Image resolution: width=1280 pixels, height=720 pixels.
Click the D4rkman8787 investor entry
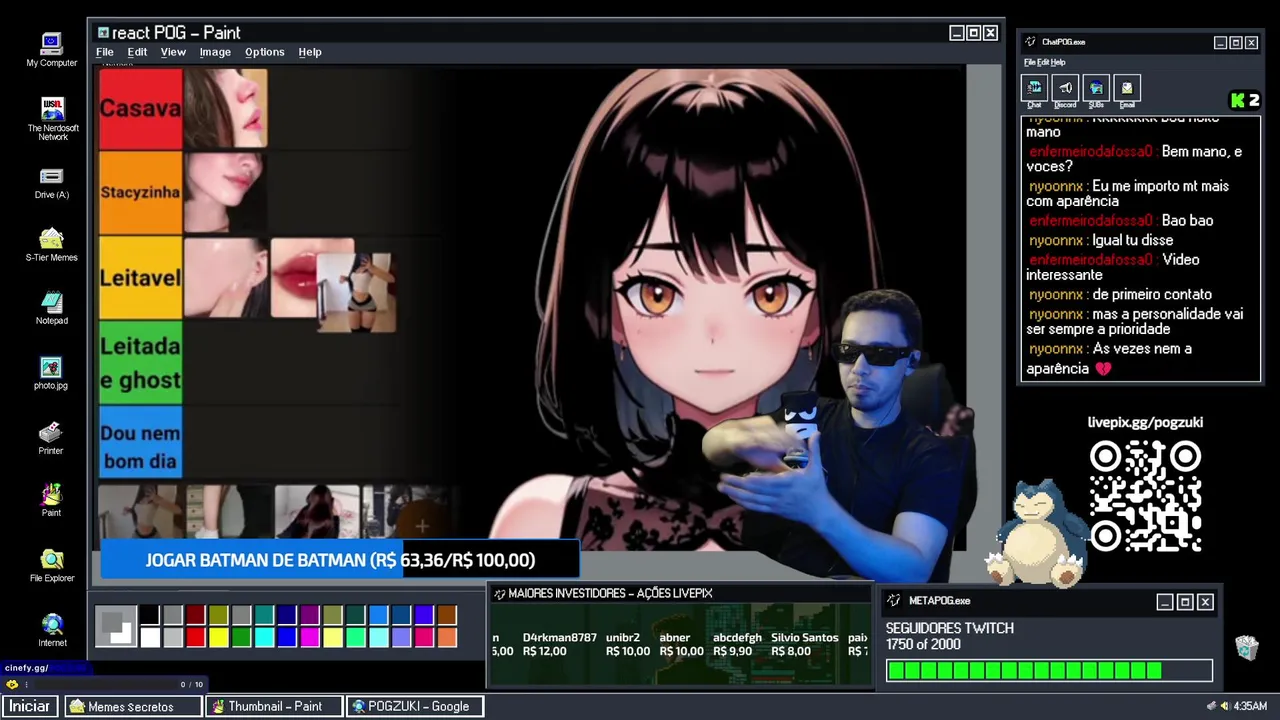[x=559, y=644]
